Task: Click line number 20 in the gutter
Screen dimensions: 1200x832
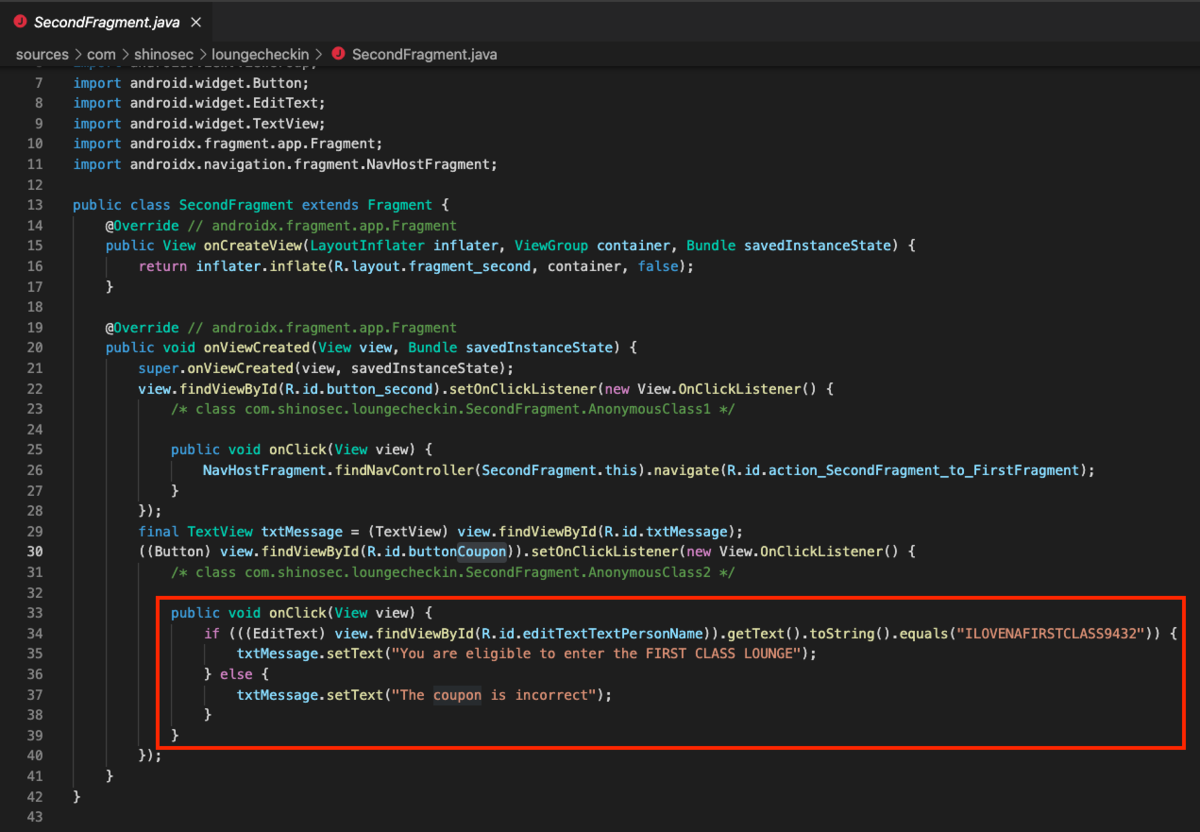Action: (x=35, y=347)
